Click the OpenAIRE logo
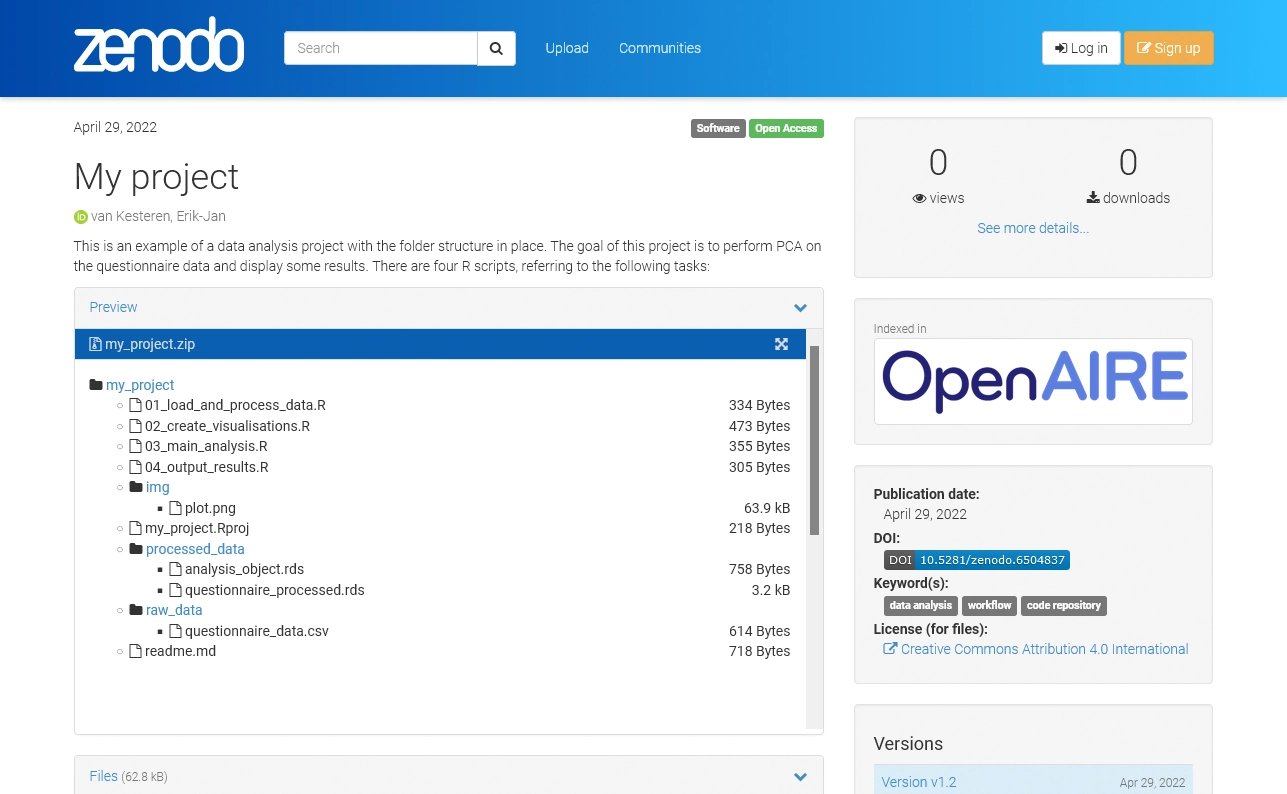This screenshot has height=794, width=1287. click(1033, 381)
